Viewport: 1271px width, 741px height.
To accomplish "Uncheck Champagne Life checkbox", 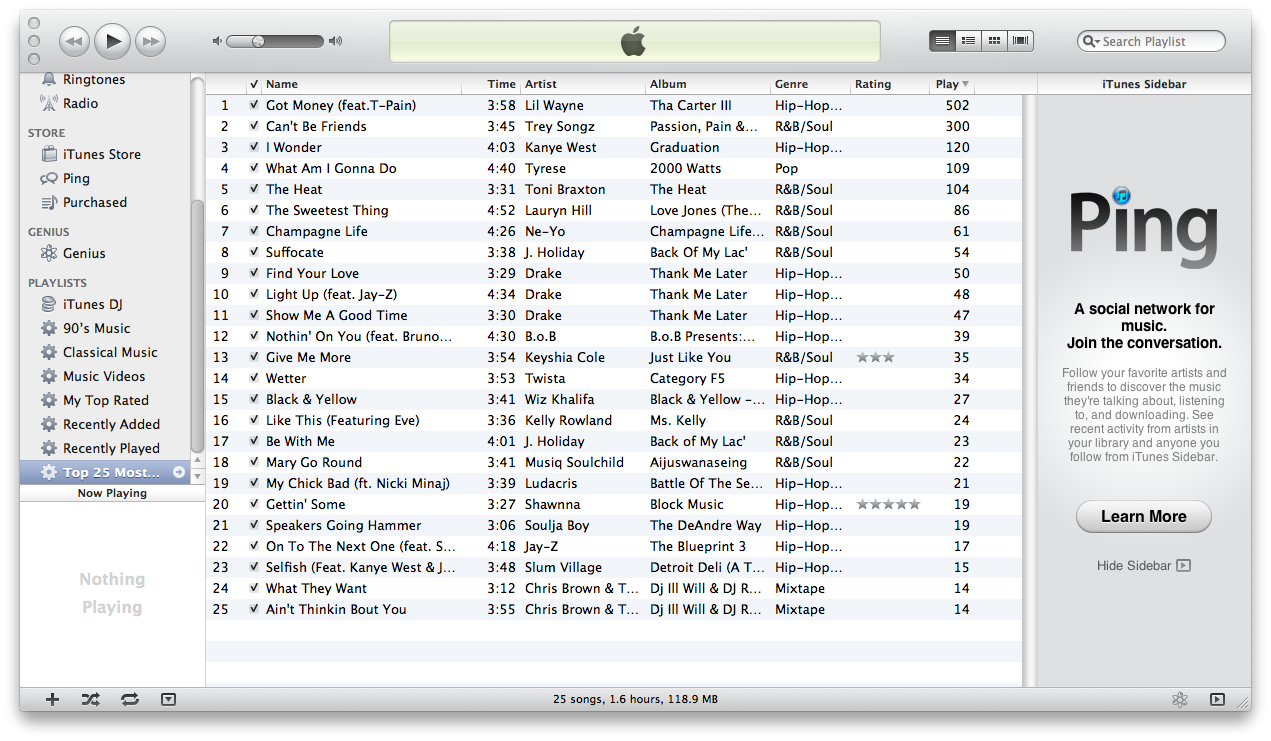I will coord(254,231).
